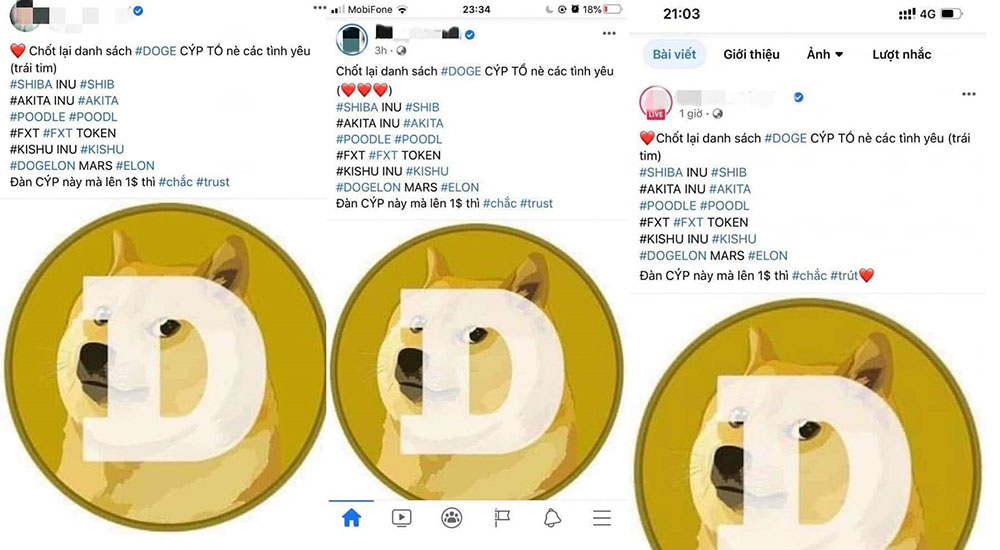Click the #POODLE hashtag in the middle post
The width and height of the screenshot is (1000, 550).
click(363, 139)
